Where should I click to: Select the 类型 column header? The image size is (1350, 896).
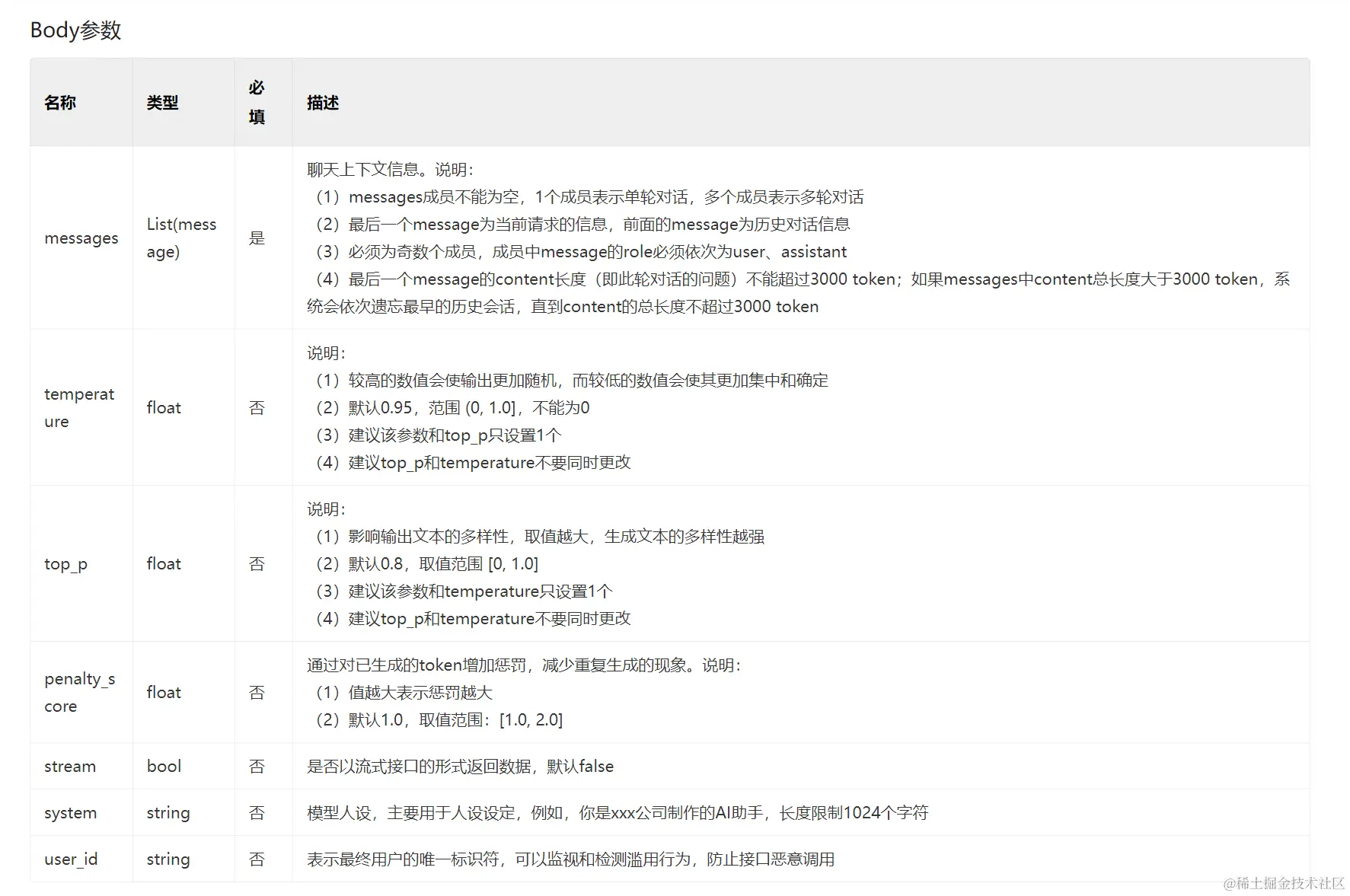click(x=161, y=102)
